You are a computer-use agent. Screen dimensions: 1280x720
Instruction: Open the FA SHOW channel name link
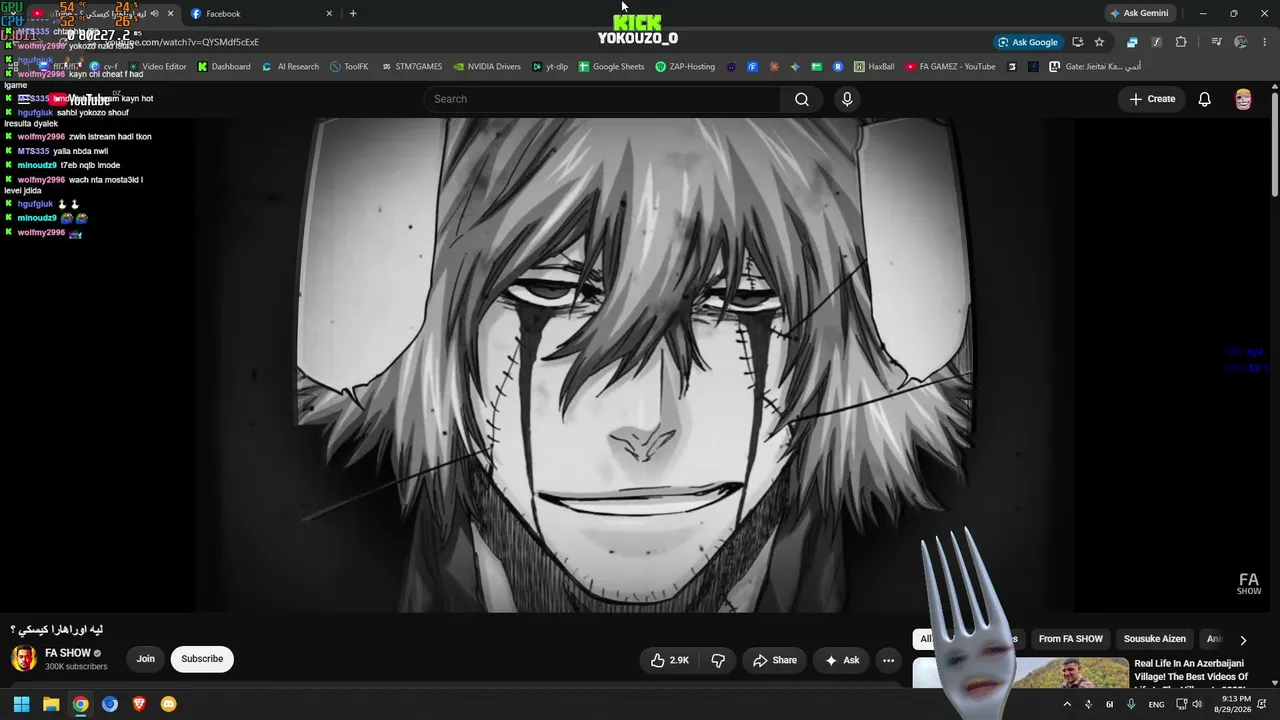68,653
